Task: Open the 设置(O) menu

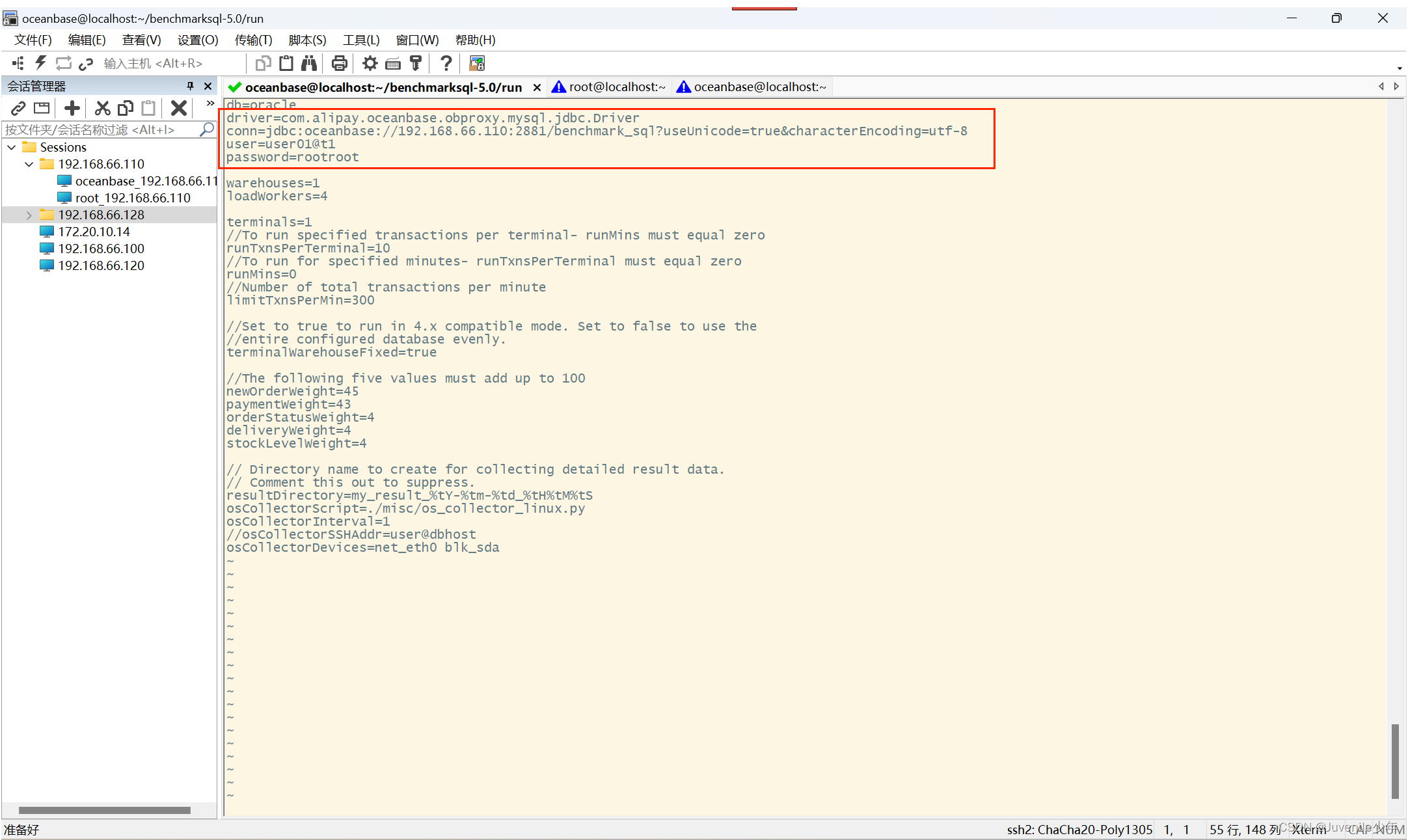Action: click(198, 40)
